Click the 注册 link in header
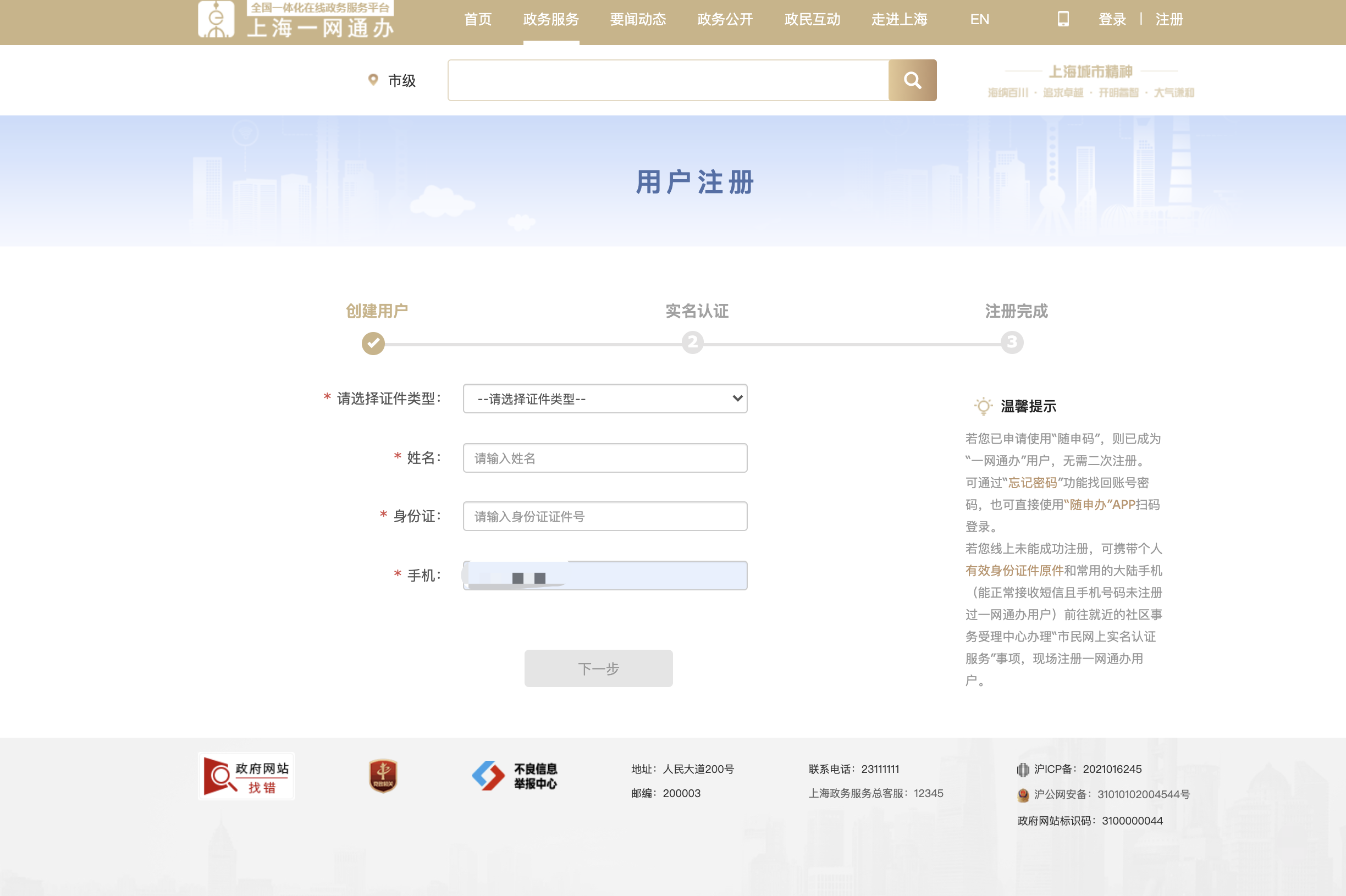Screen dimensions: 1346x896 pos(1169,19)
